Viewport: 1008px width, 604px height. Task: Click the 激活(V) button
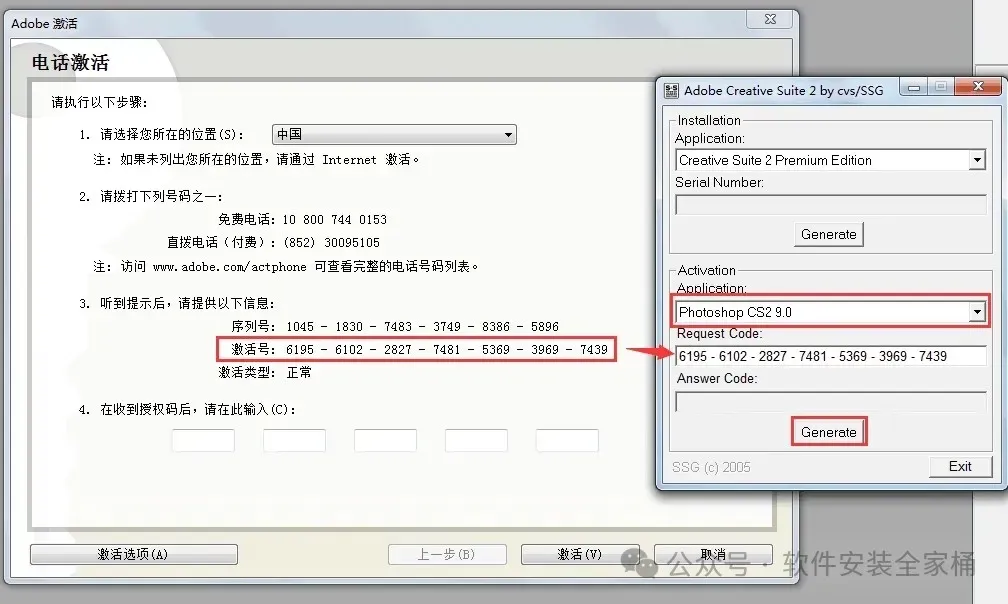coord(579,554)
